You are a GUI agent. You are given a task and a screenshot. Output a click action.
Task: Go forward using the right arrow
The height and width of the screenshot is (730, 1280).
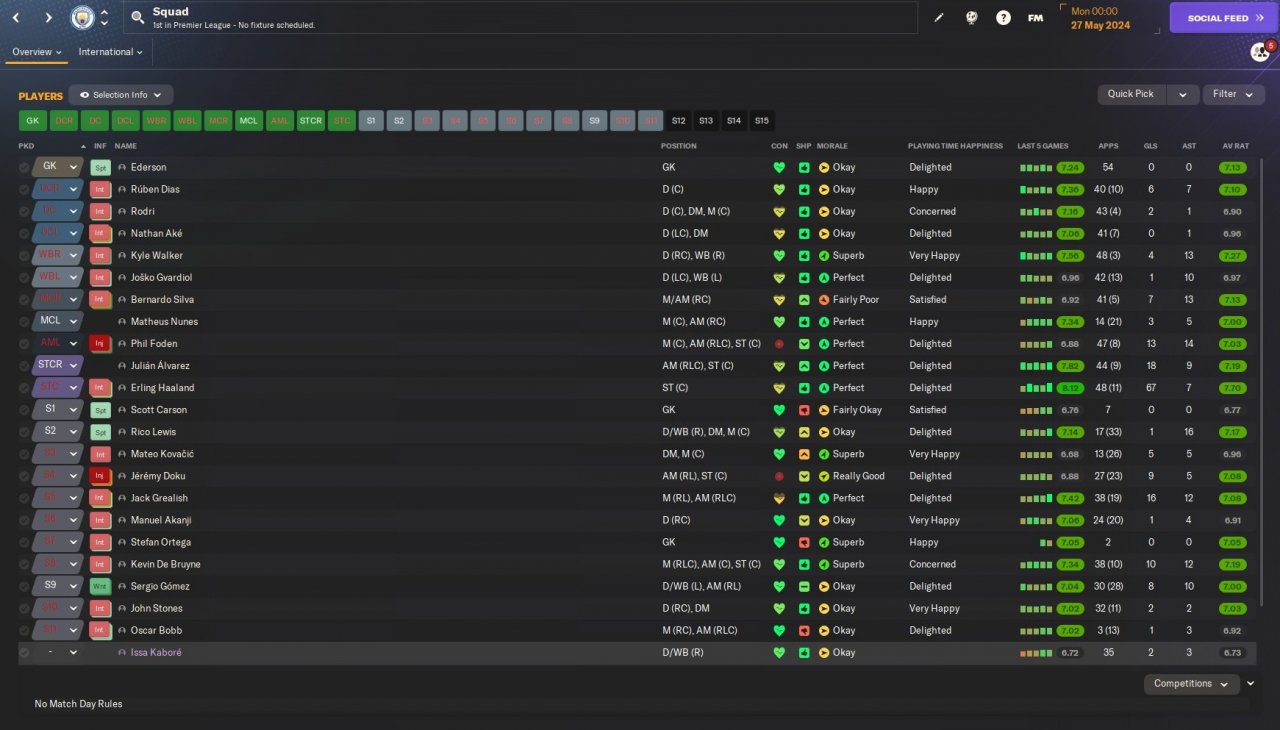tap(48, 18)
